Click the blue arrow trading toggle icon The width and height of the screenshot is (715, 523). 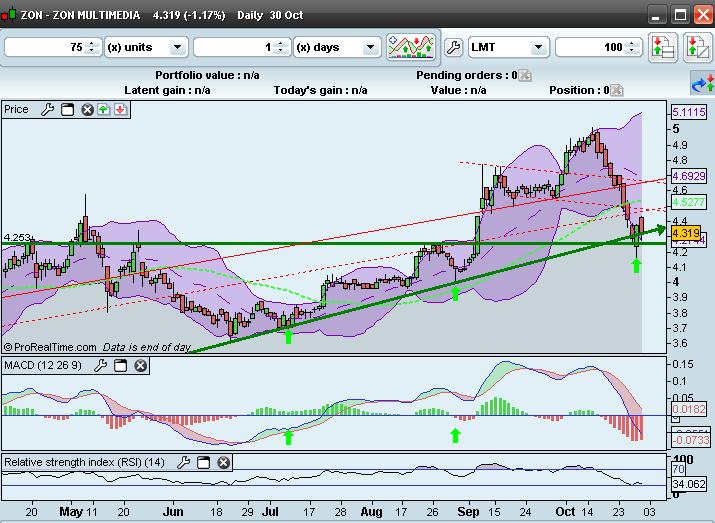[703, 83]
